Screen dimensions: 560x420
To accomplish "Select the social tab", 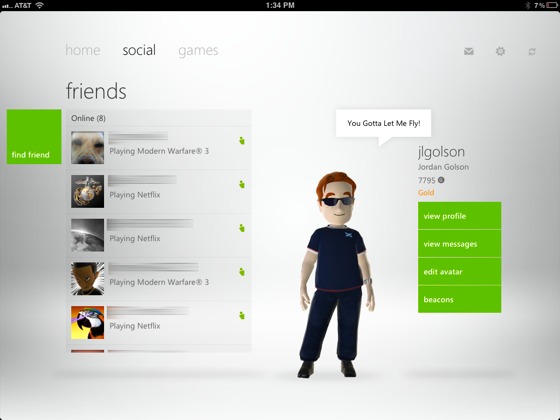I will (x=139, y=50).
